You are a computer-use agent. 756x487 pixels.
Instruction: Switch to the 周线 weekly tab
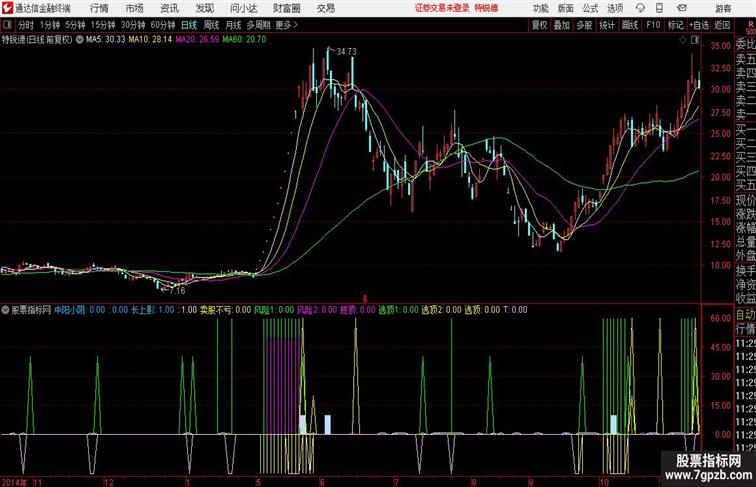(x=211, y=25)
